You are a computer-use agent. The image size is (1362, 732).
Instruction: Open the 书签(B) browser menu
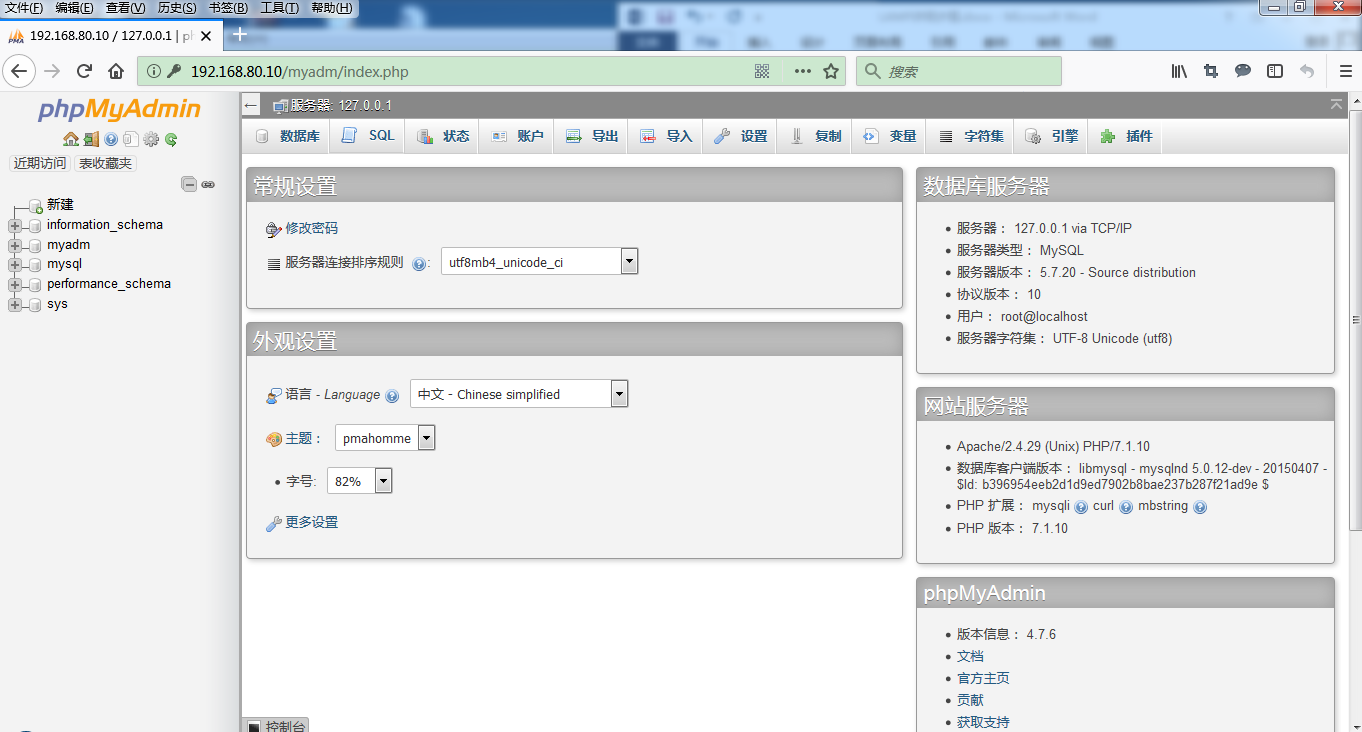coord(228,8)
